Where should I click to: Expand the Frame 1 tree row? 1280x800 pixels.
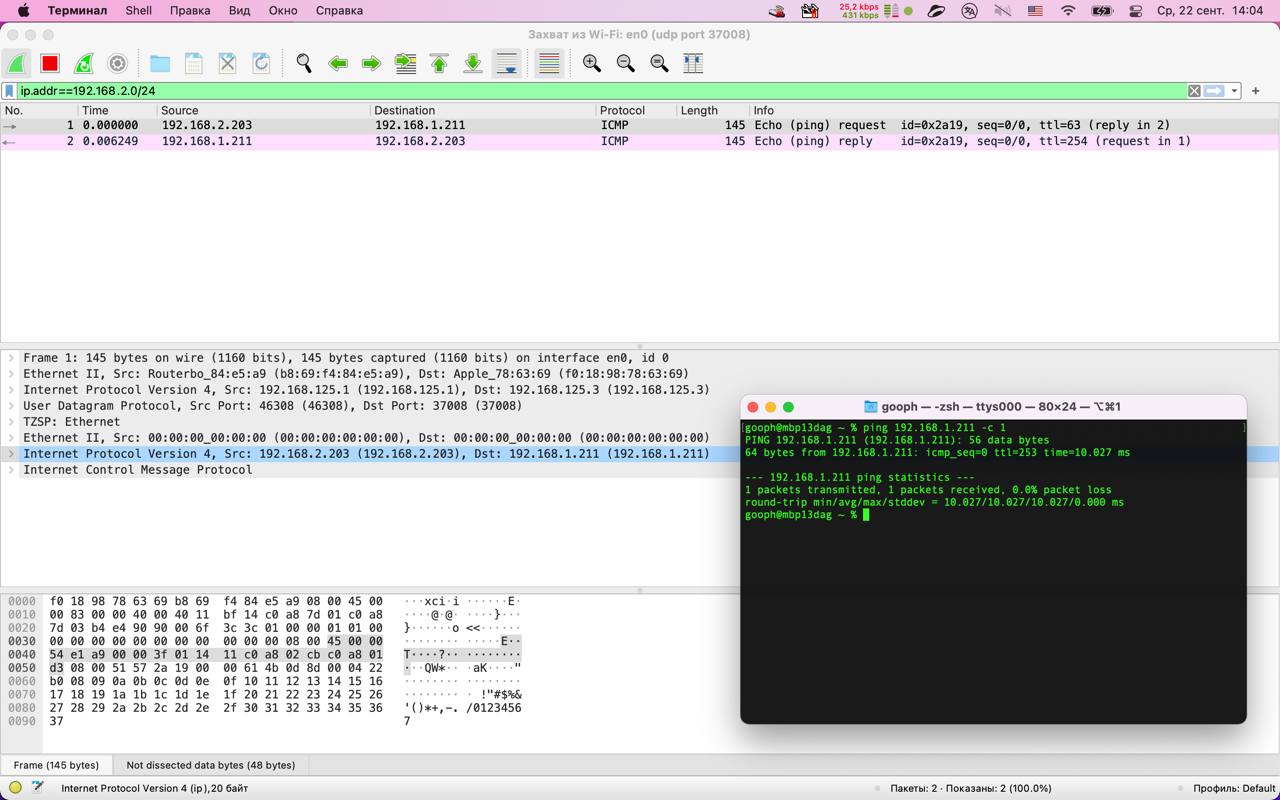tap(11, 358)
